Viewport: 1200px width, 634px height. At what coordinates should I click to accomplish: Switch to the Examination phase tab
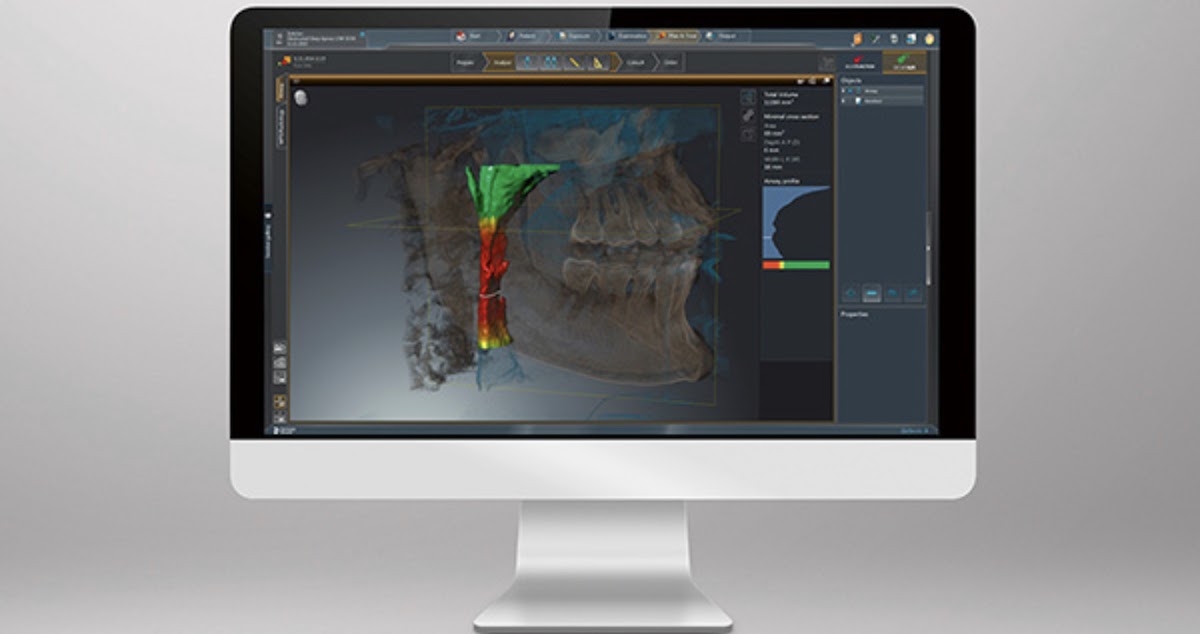point(628,36)
